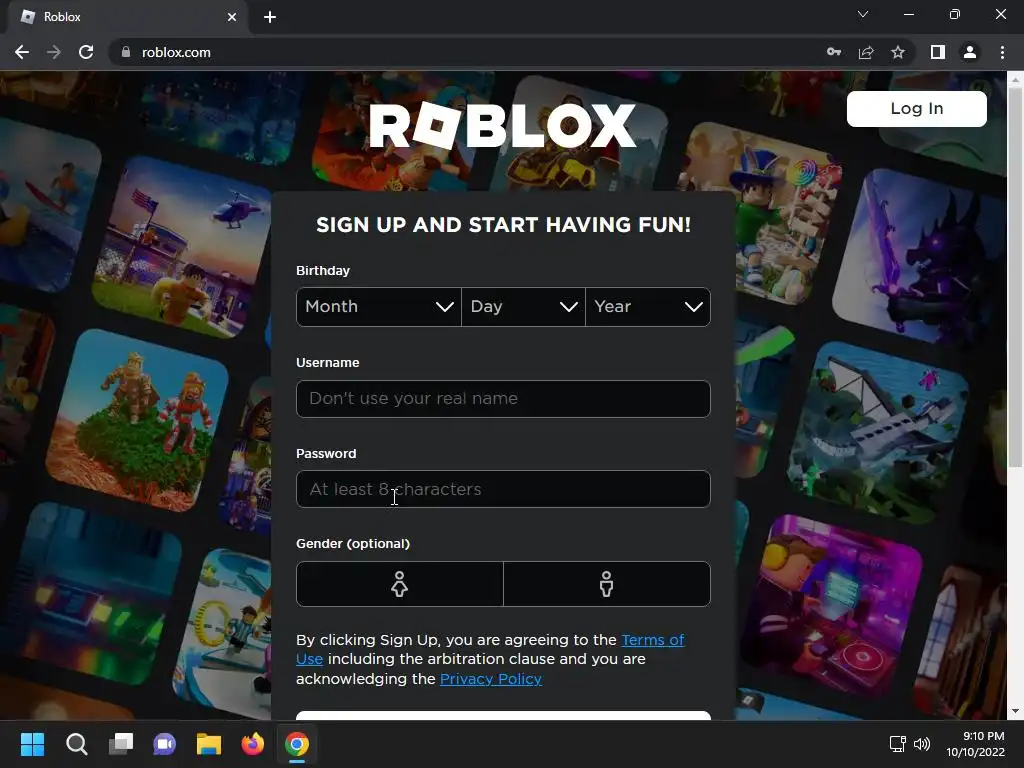Click the browser back arrow
This screenshot has height=768, width=1024.
pos(22,52)
